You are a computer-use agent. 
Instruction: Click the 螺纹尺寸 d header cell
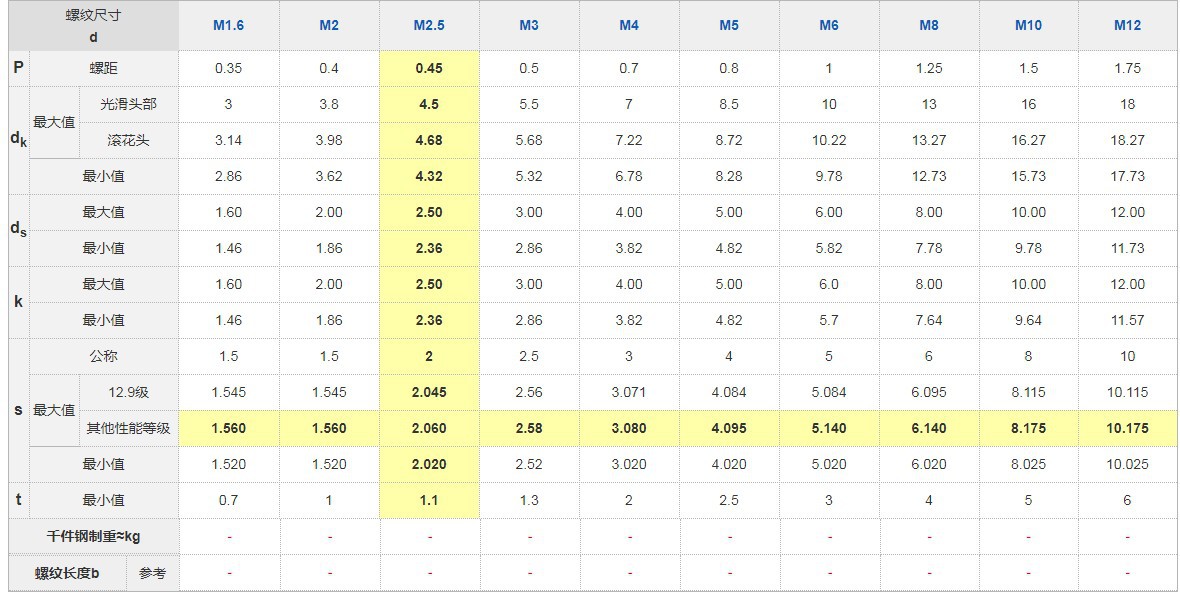pos(93,26)
